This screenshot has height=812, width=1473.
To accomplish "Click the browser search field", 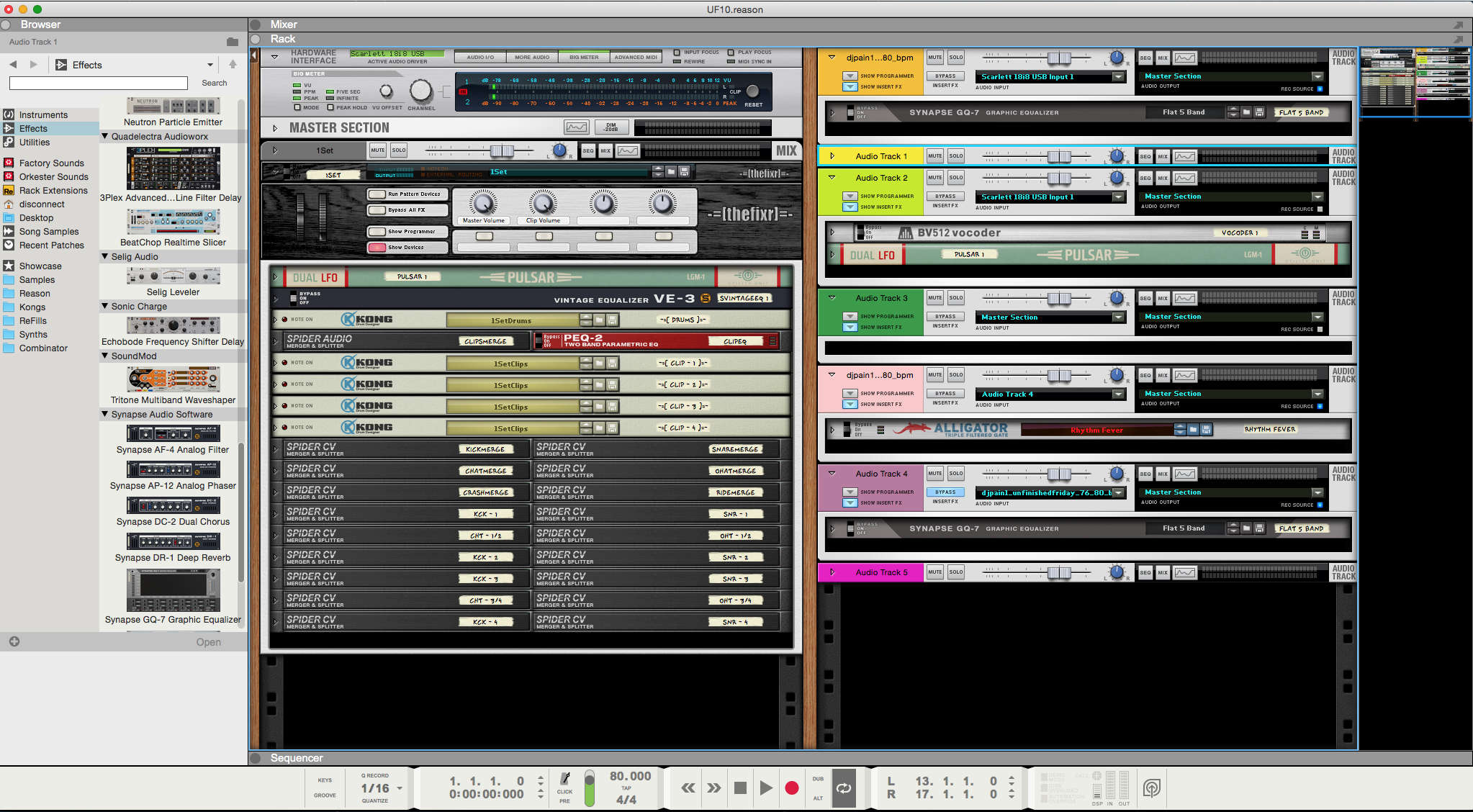I will pos(99,84).
